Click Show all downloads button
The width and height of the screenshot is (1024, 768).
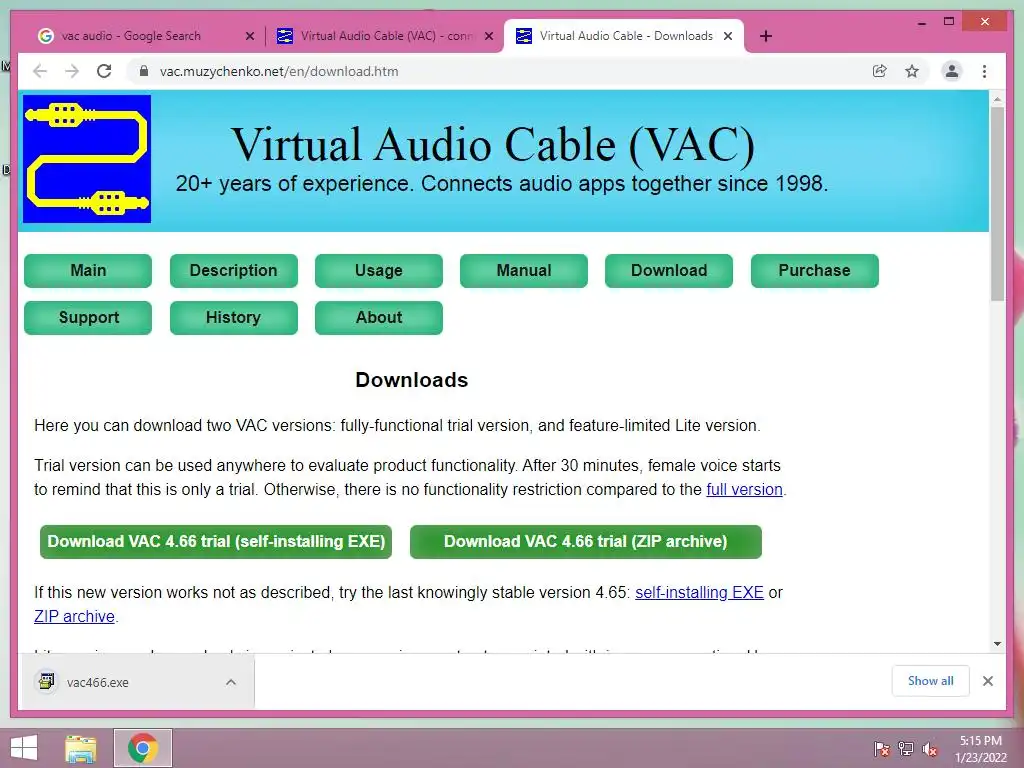pyautogui.click(x=931, y=681)
